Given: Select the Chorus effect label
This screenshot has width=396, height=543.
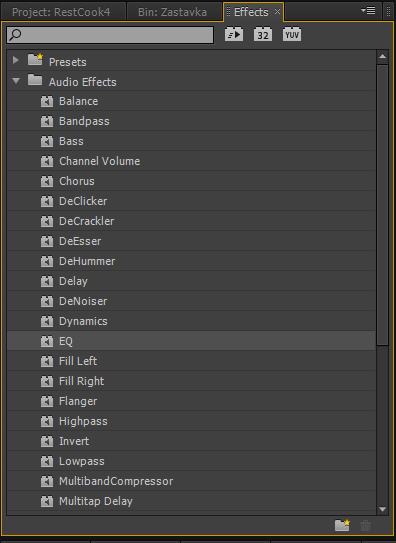Looking at the screenshot, I should tap(76, 181).
